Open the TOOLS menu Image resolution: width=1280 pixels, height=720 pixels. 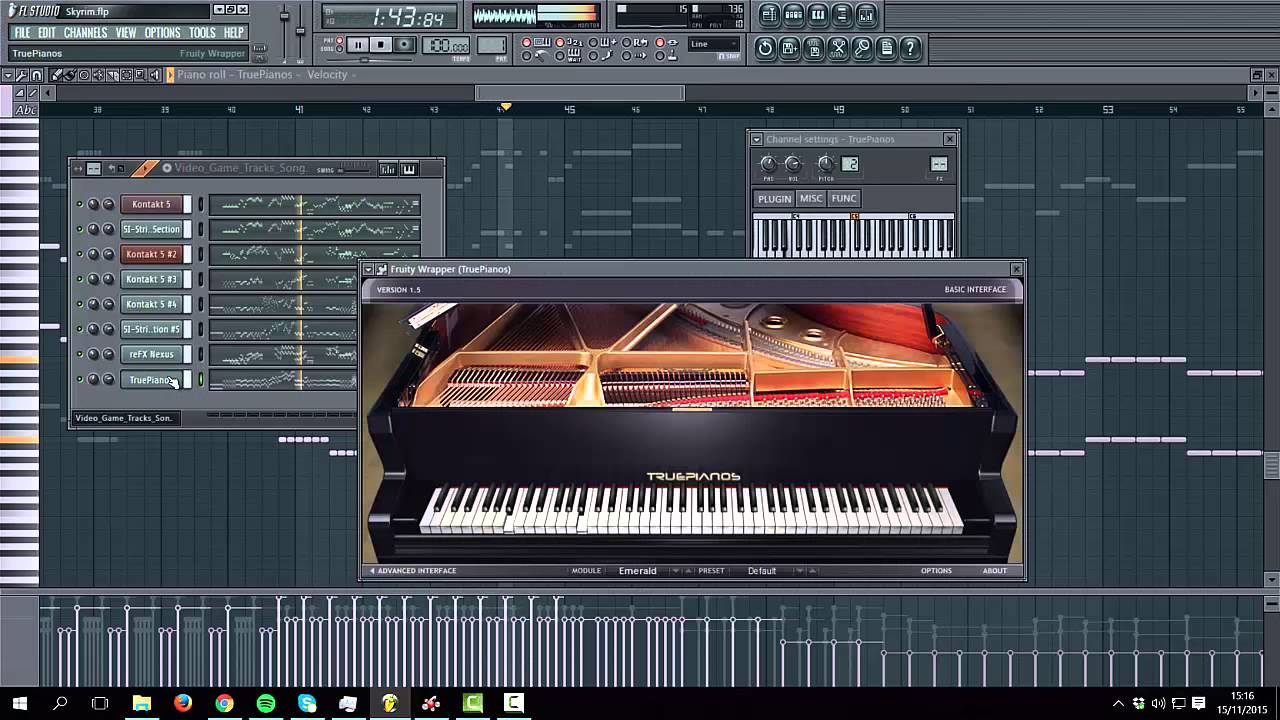[202, 33]
